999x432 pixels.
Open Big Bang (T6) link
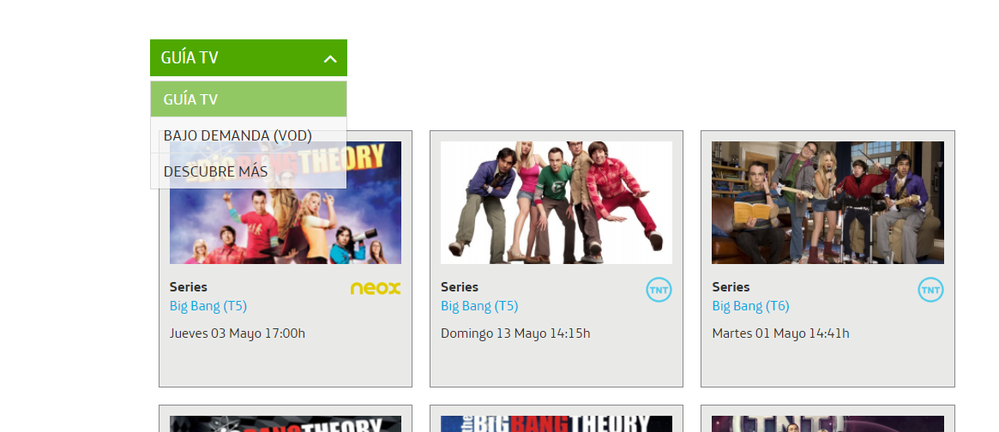pos(751,306)
